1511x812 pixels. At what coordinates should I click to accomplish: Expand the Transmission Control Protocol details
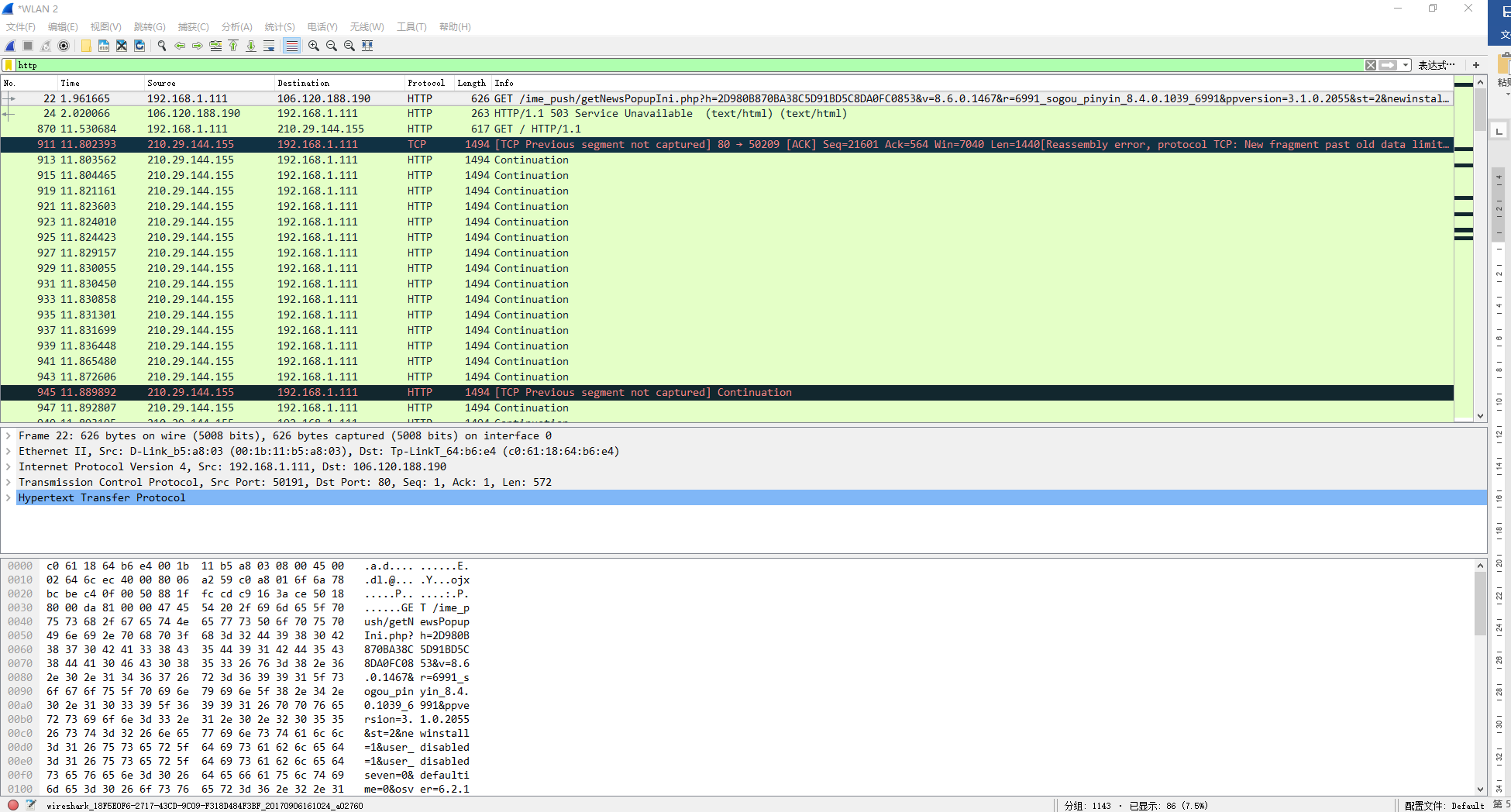[9, 482]
